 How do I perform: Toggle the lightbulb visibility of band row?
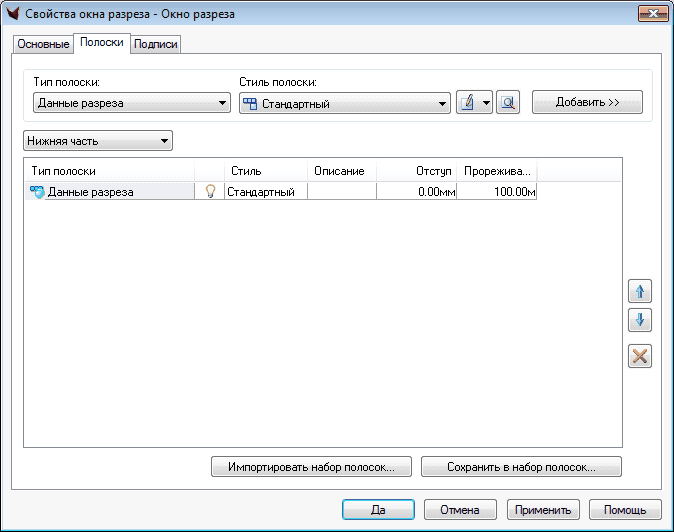pos(210,191)
